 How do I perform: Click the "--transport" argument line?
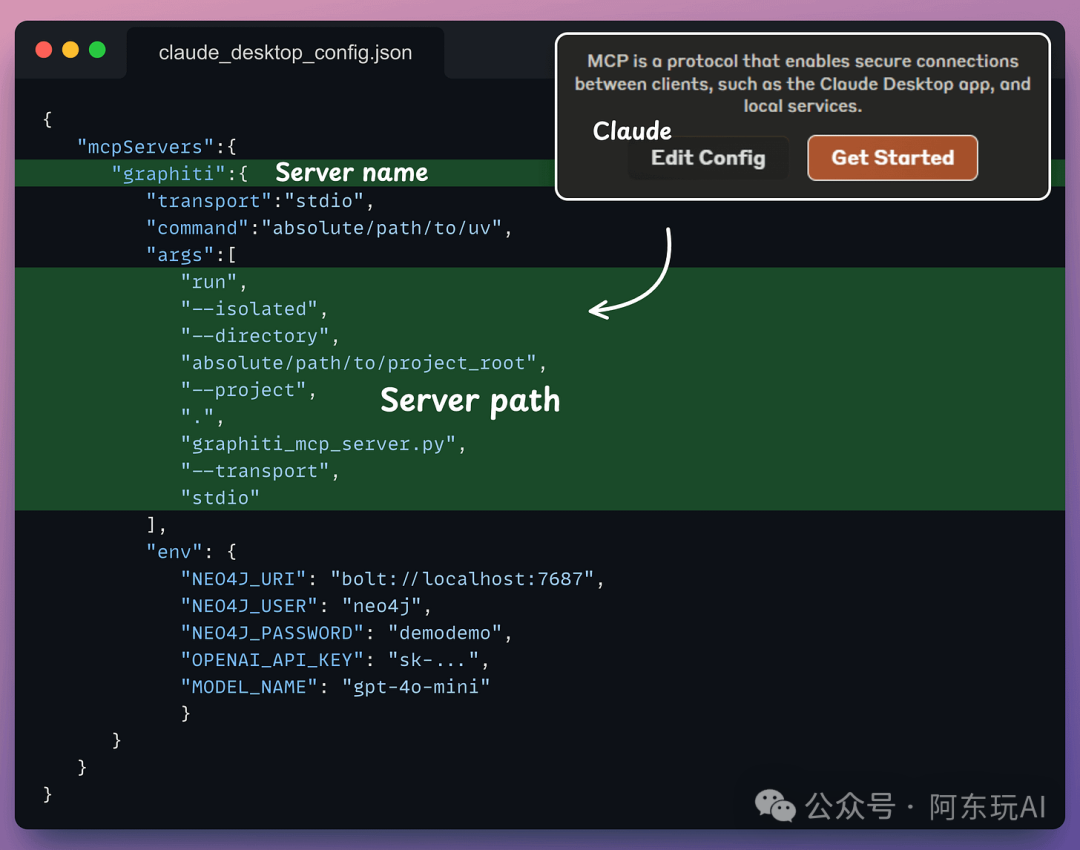(x=260, y=470)
